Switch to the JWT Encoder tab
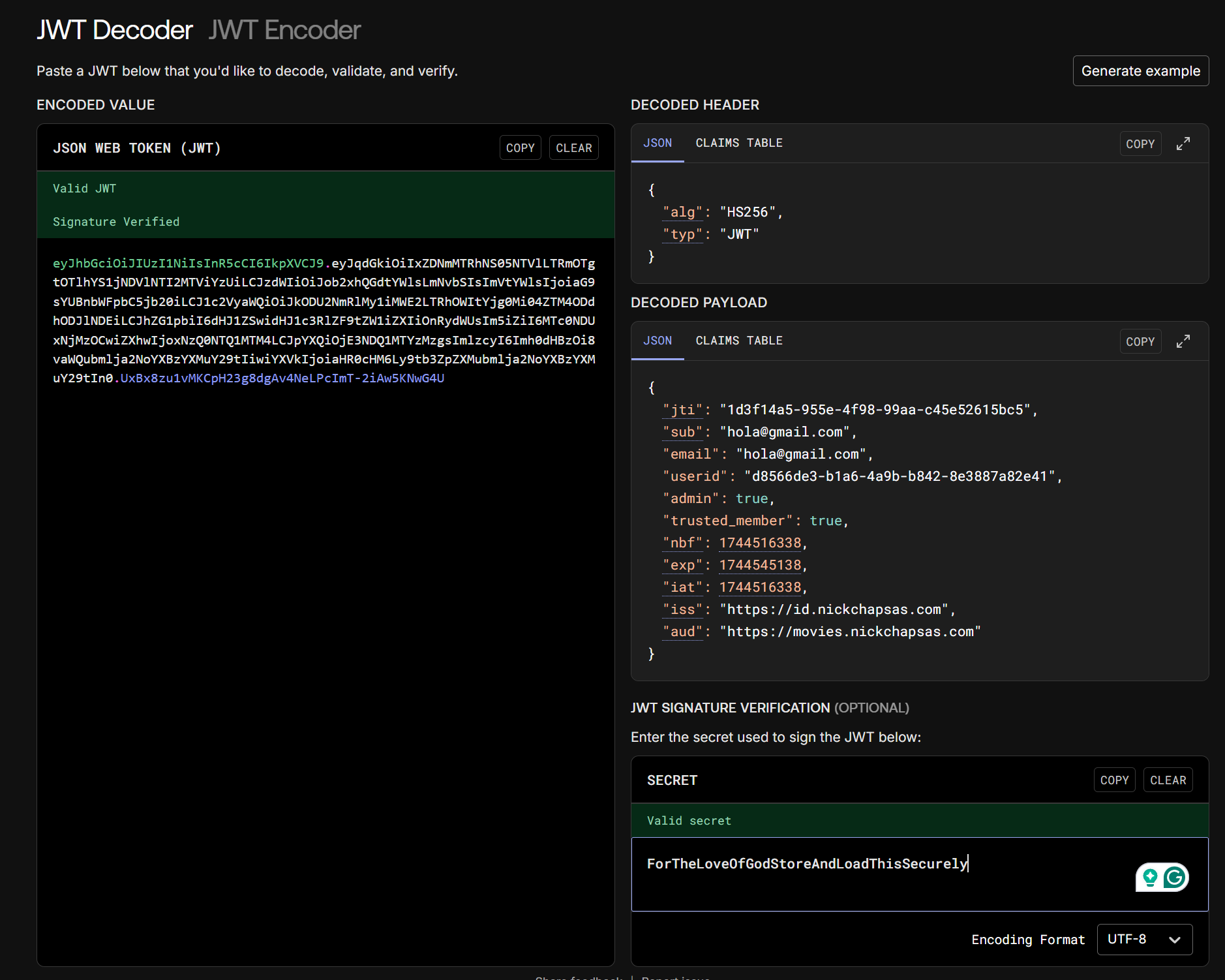Screen dimensions: 1225x980 pos(284,30)
